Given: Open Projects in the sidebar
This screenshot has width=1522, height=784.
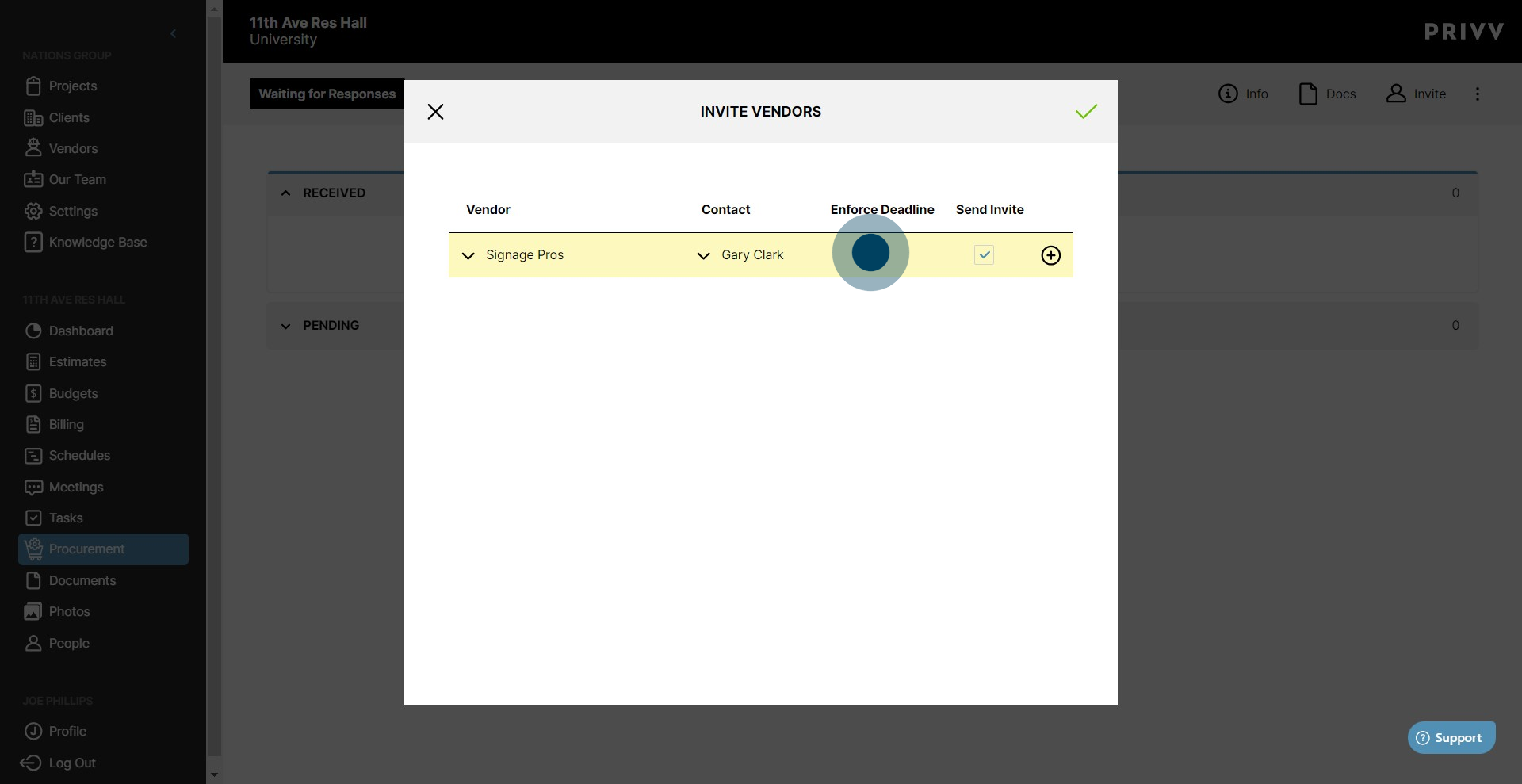Looking at the screenshot, I should tap(72, 86).
